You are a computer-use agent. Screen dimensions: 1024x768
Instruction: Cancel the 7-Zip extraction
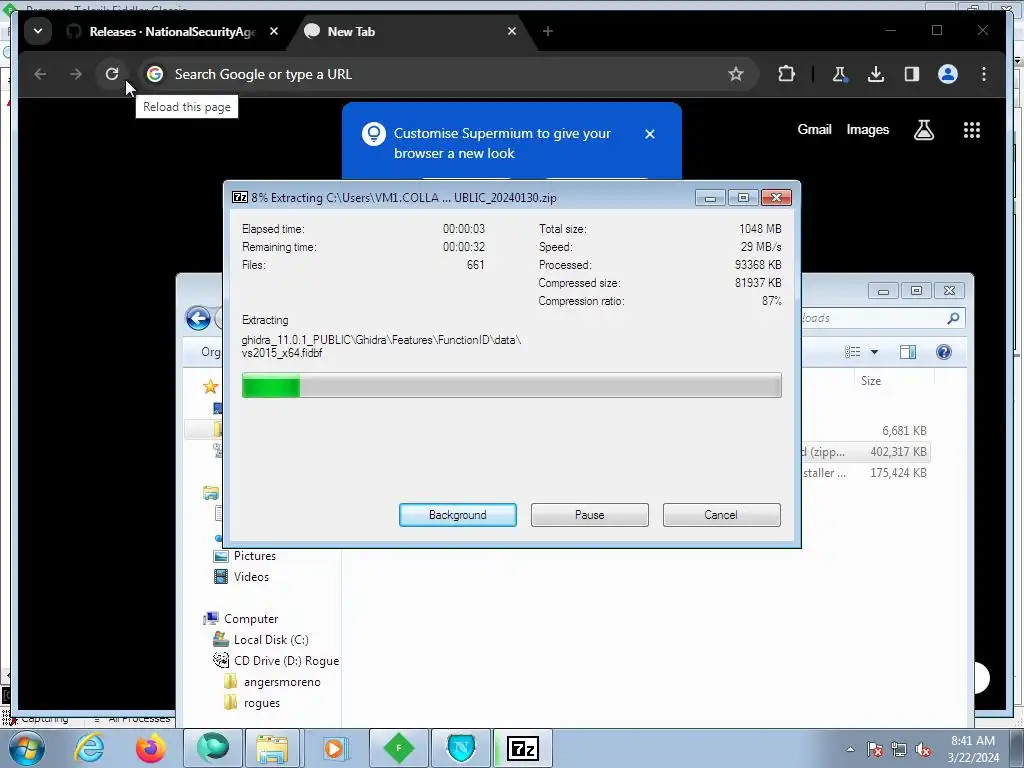[721, 515]
